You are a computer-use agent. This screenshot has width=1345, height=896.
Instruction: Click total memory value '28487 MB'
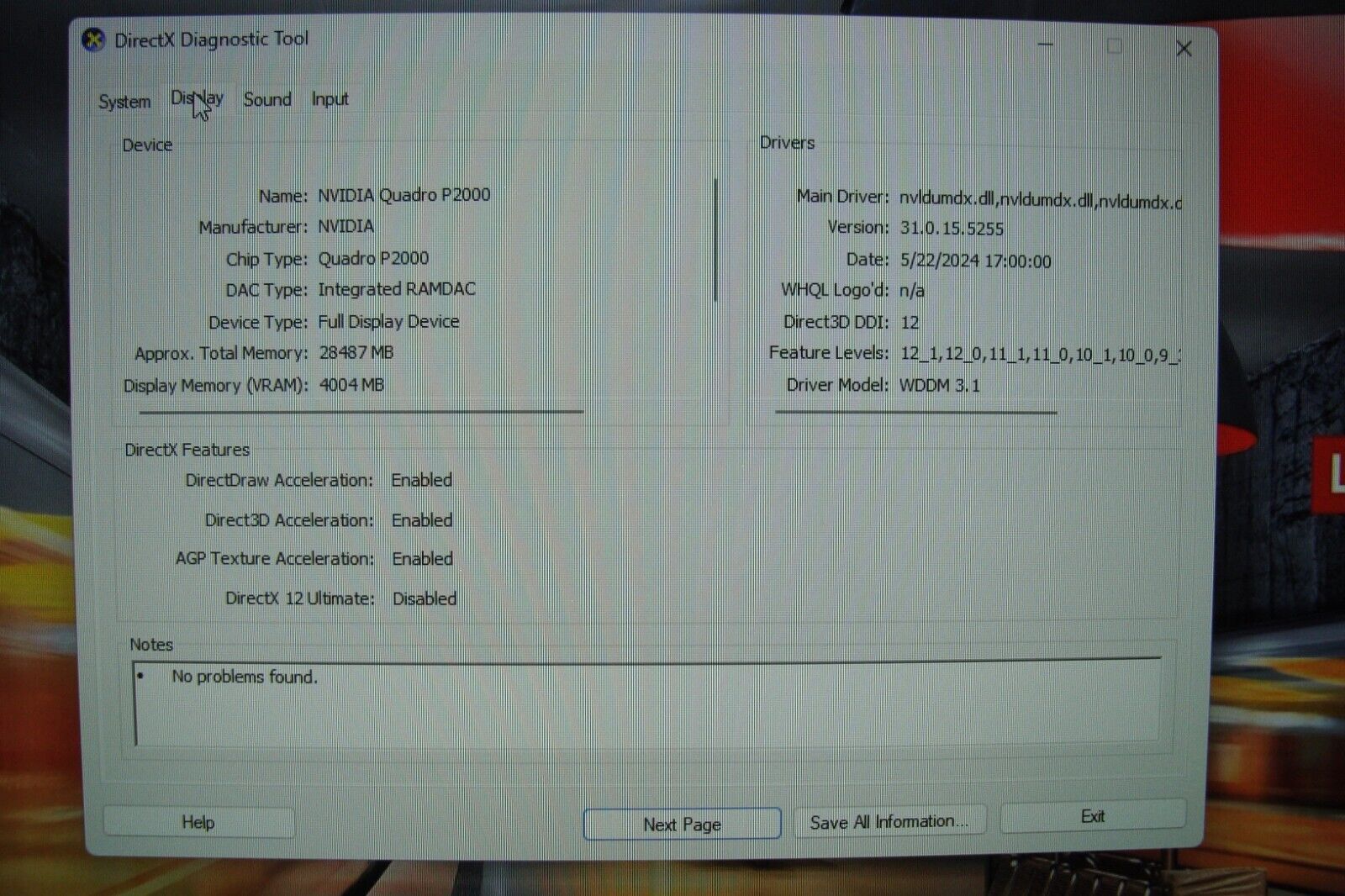pos(356,352)
